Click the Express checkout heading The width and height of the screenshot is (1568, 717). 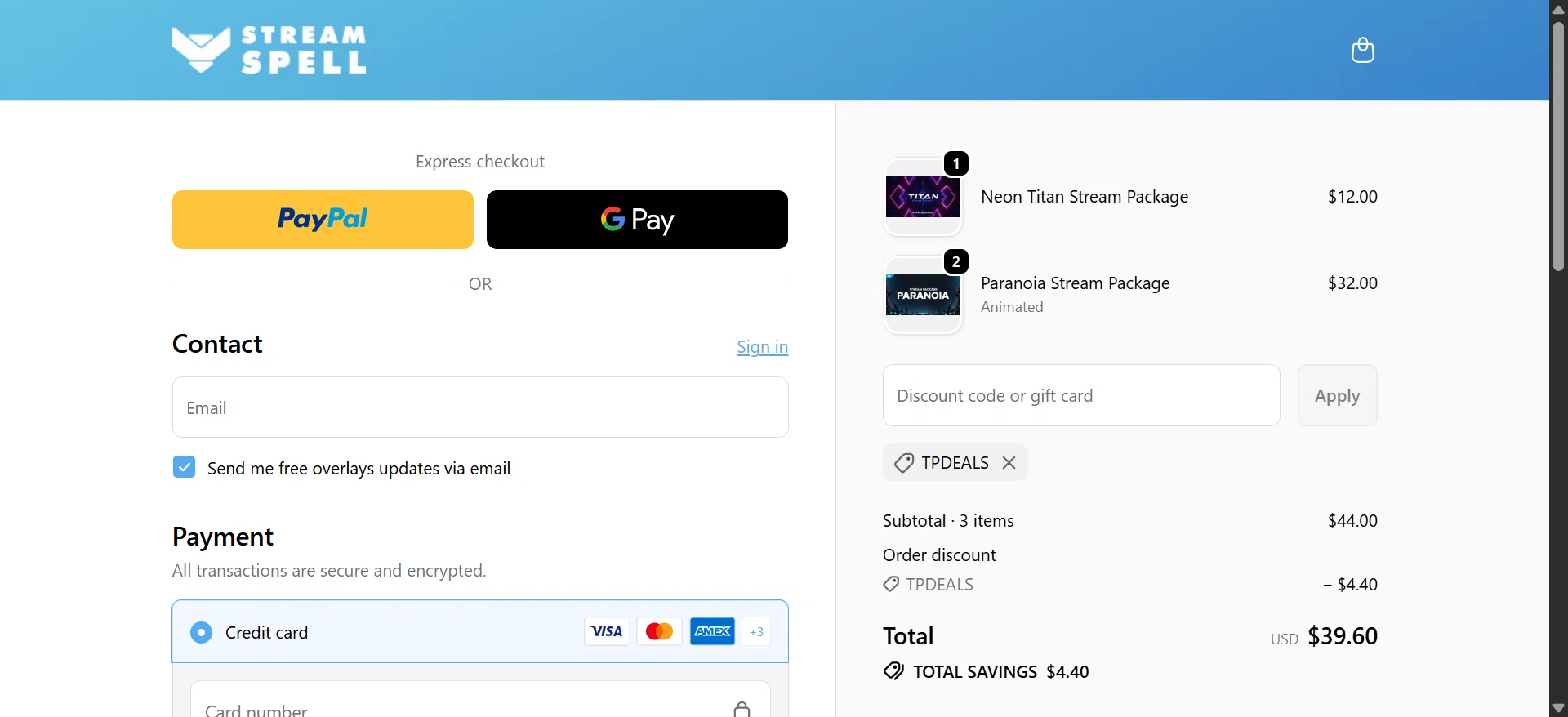pos(480,162)
